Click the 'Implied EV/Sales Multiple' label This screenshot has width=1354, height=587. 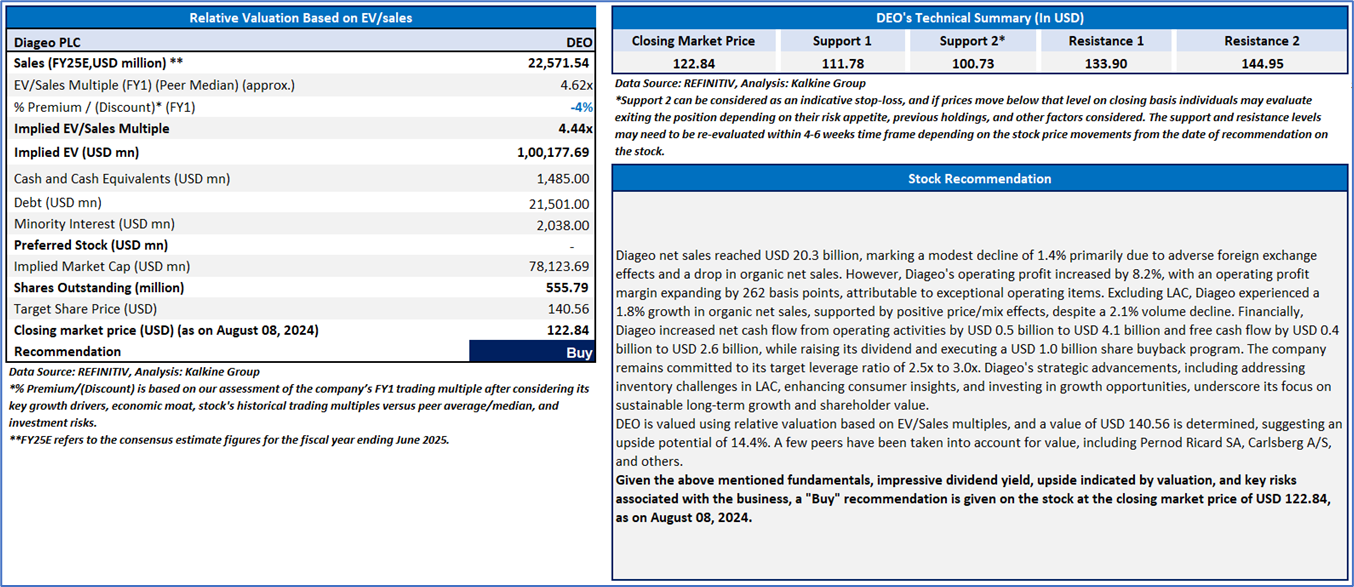point(92,129)
